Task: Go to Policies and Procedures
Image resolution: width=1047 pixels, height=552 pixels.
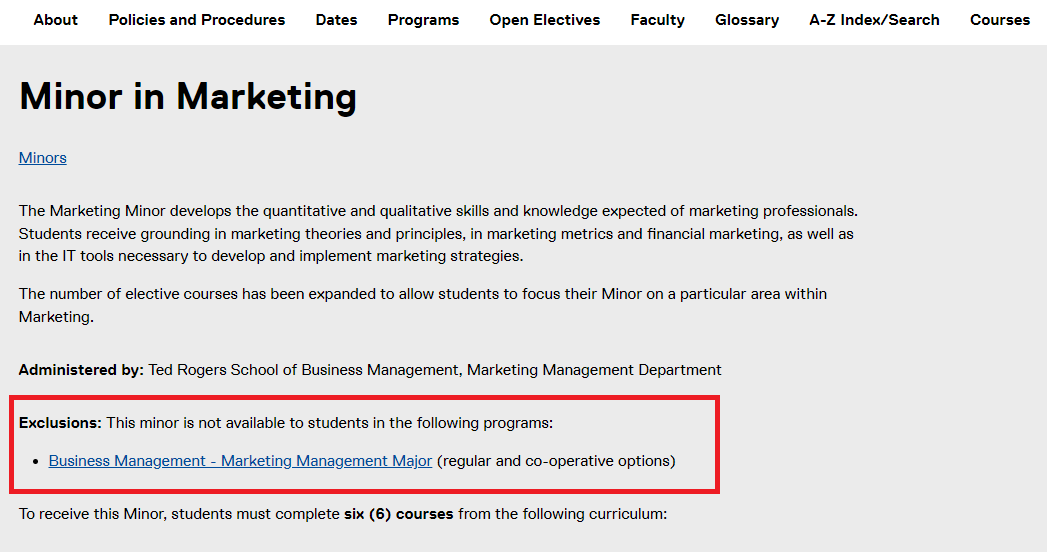Action: [x=197, y=20]
